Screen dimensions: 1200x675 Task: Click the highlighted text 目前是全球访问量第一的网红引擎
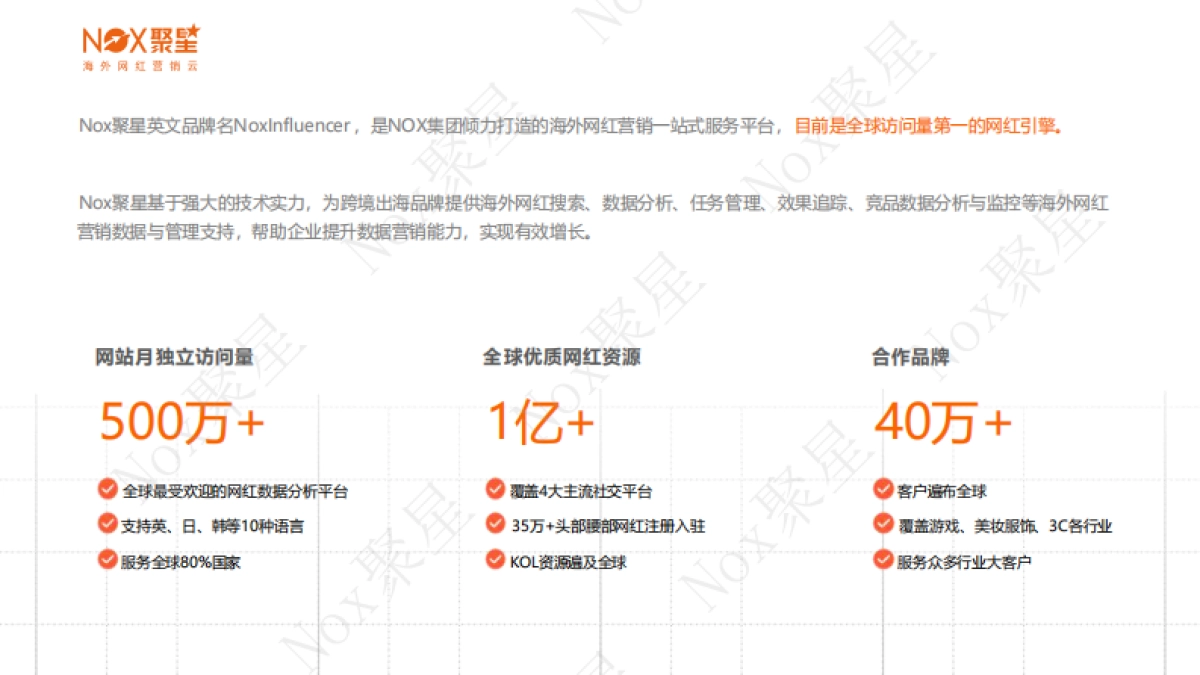click(x=928, y=126)
